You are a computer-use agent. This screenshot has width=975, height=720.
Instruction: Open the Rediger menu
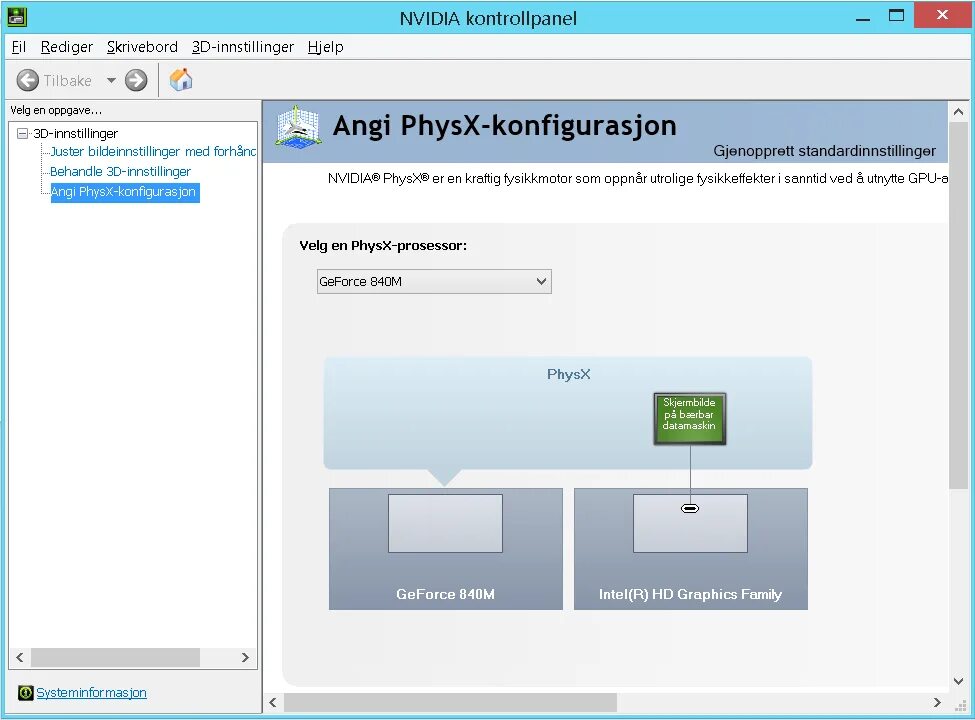point(67,47)
